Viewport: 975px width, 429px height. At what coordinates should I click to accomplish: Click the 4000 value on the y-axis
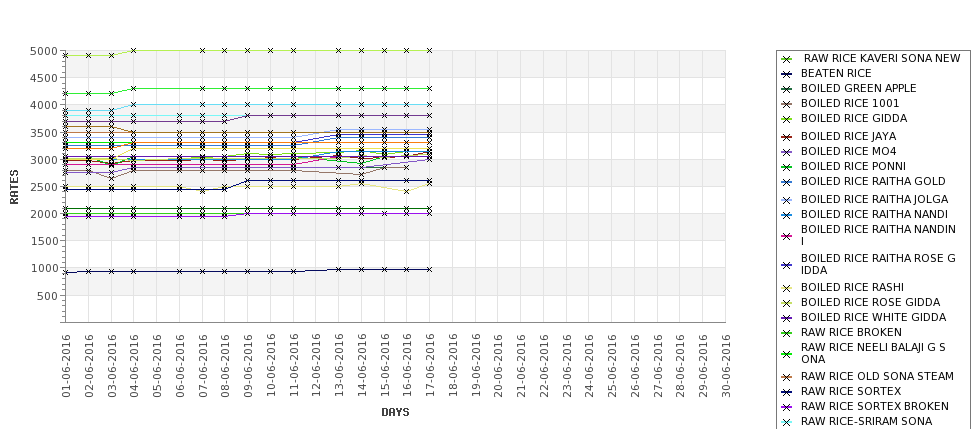point(44,105)
